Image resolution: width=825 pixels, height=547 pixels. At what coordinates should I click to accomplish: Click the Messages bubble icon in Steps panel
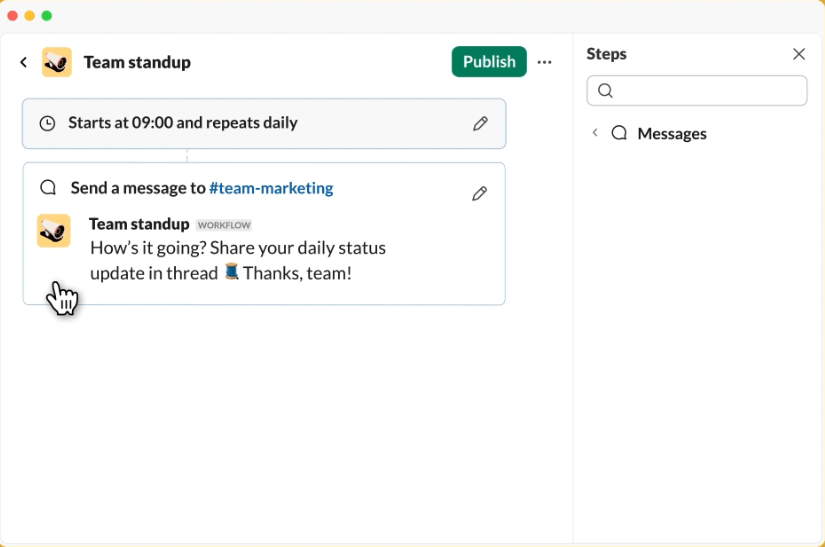click(x=619, y=133)
